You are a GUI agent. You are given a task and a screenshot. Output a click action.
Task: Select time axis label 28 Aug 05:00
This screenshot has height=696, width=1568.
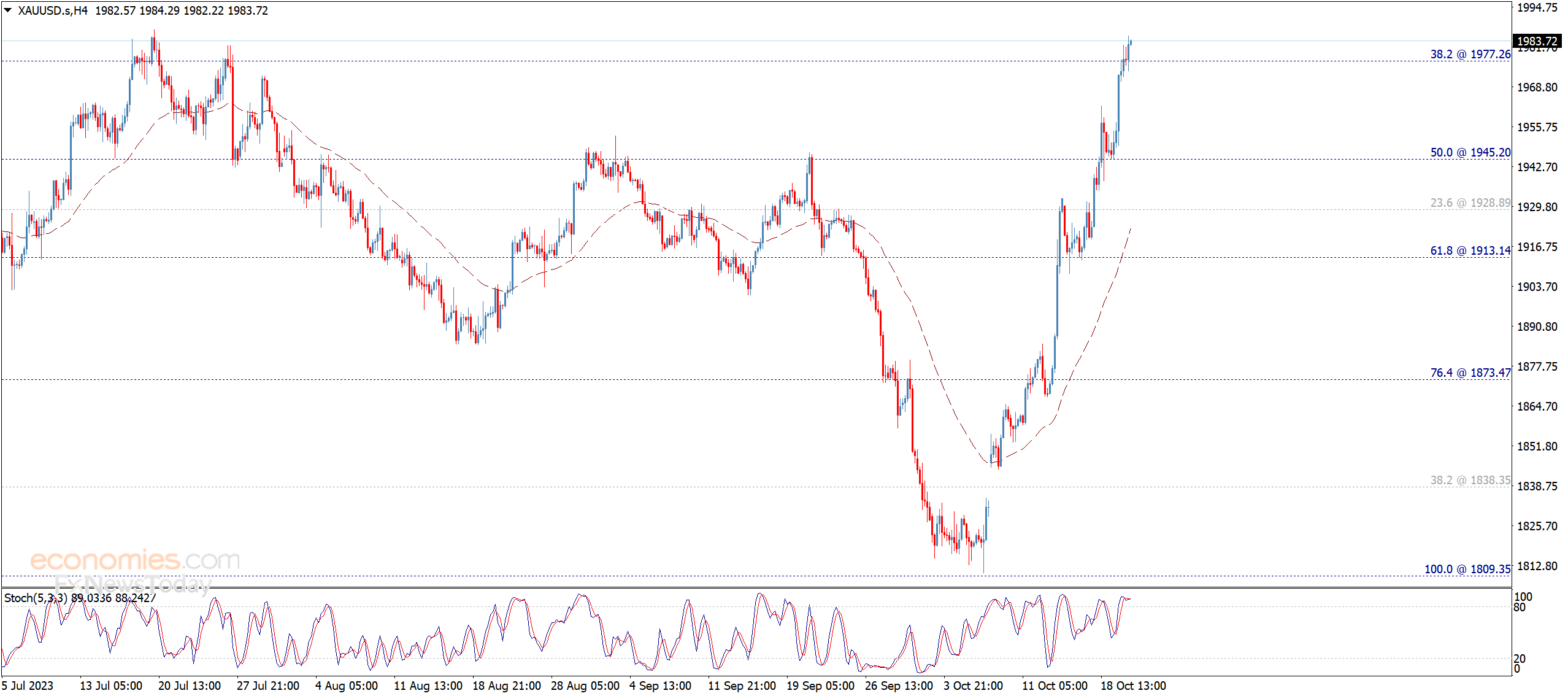click(585, 686)
